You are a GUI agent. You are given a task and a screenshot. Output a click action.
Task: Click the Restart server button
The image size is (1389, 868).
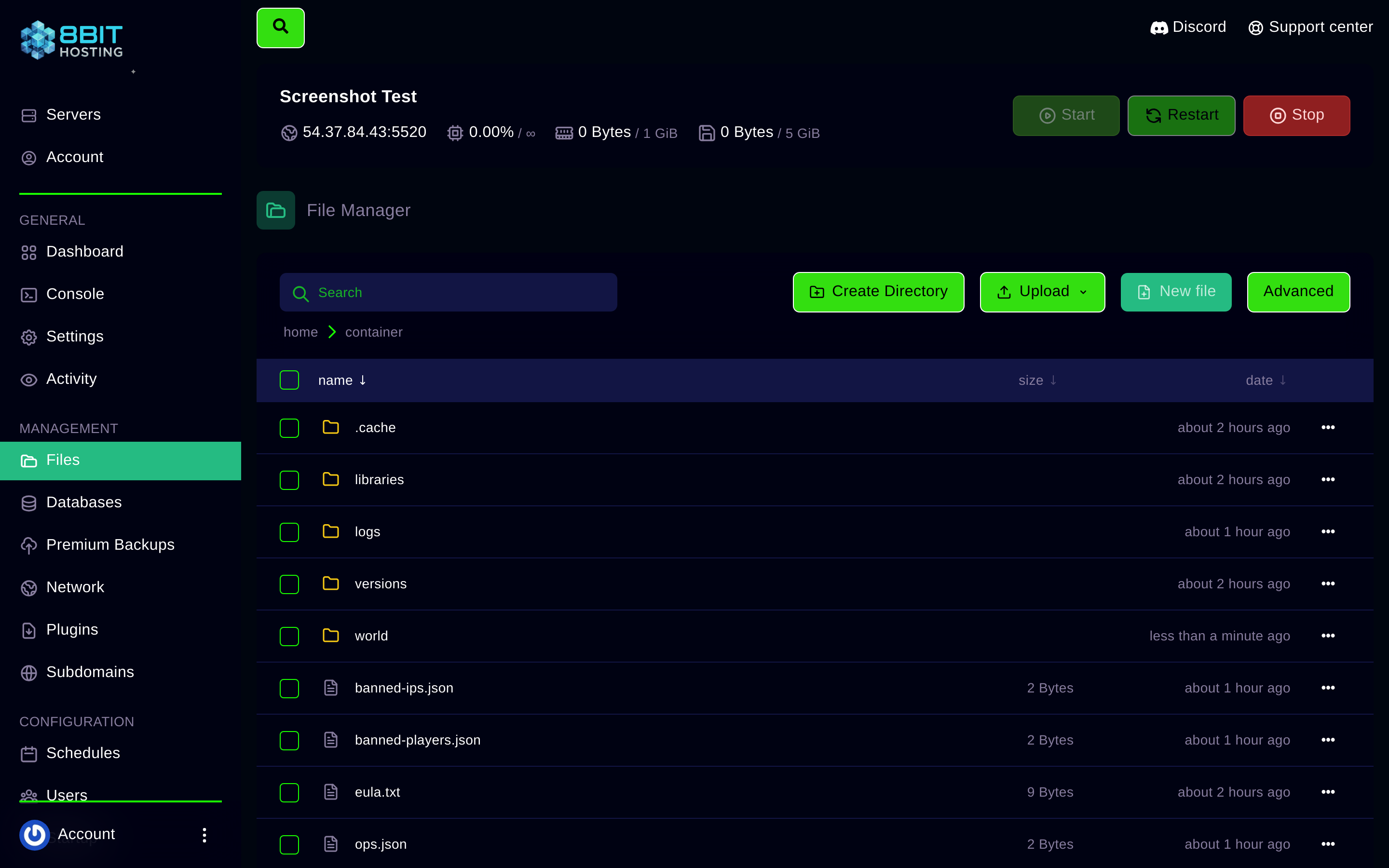coord(1181,115)
